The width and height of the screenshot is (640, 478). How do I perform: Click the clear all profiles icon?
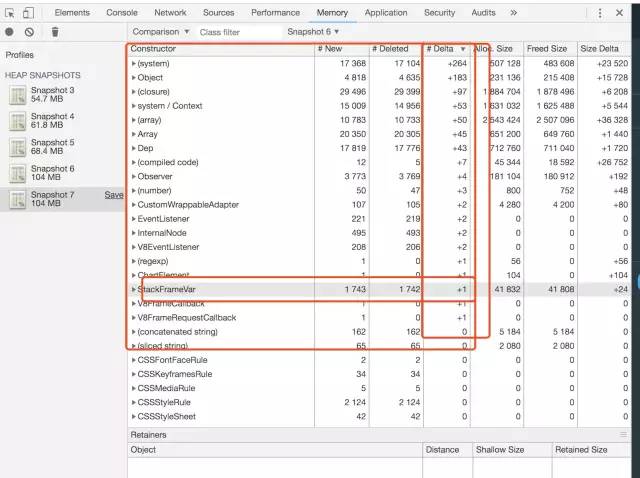29,32
